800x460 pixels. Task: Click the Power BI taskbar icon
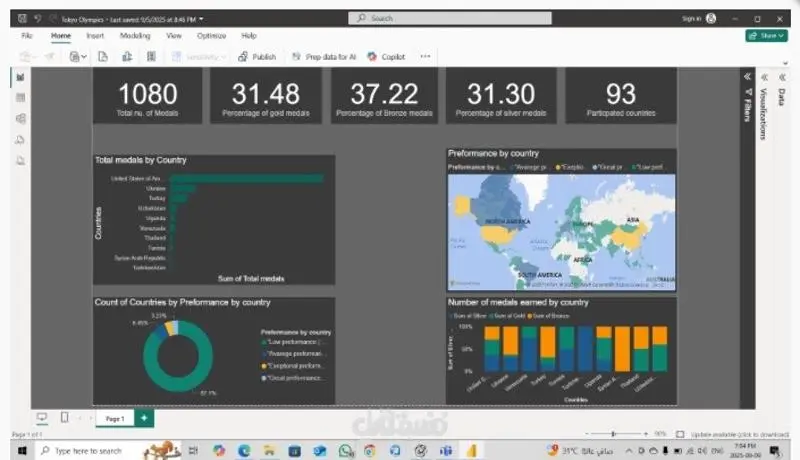point(471,451)
